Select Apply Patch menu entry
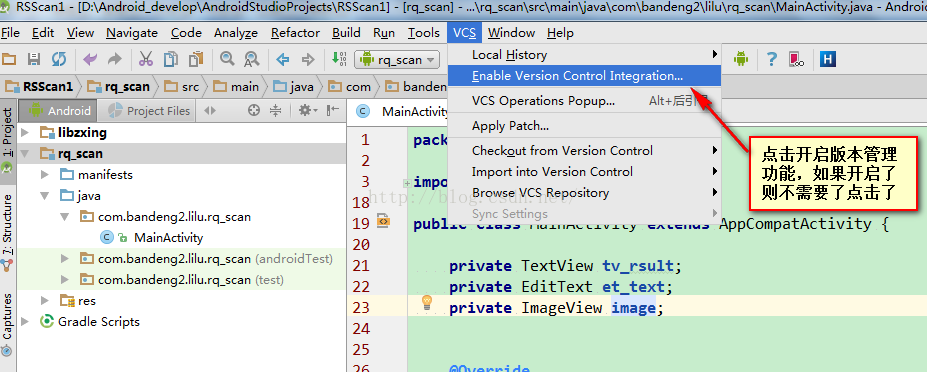Image resolution: width=927 pixels, height=372 pixels. 584,126
